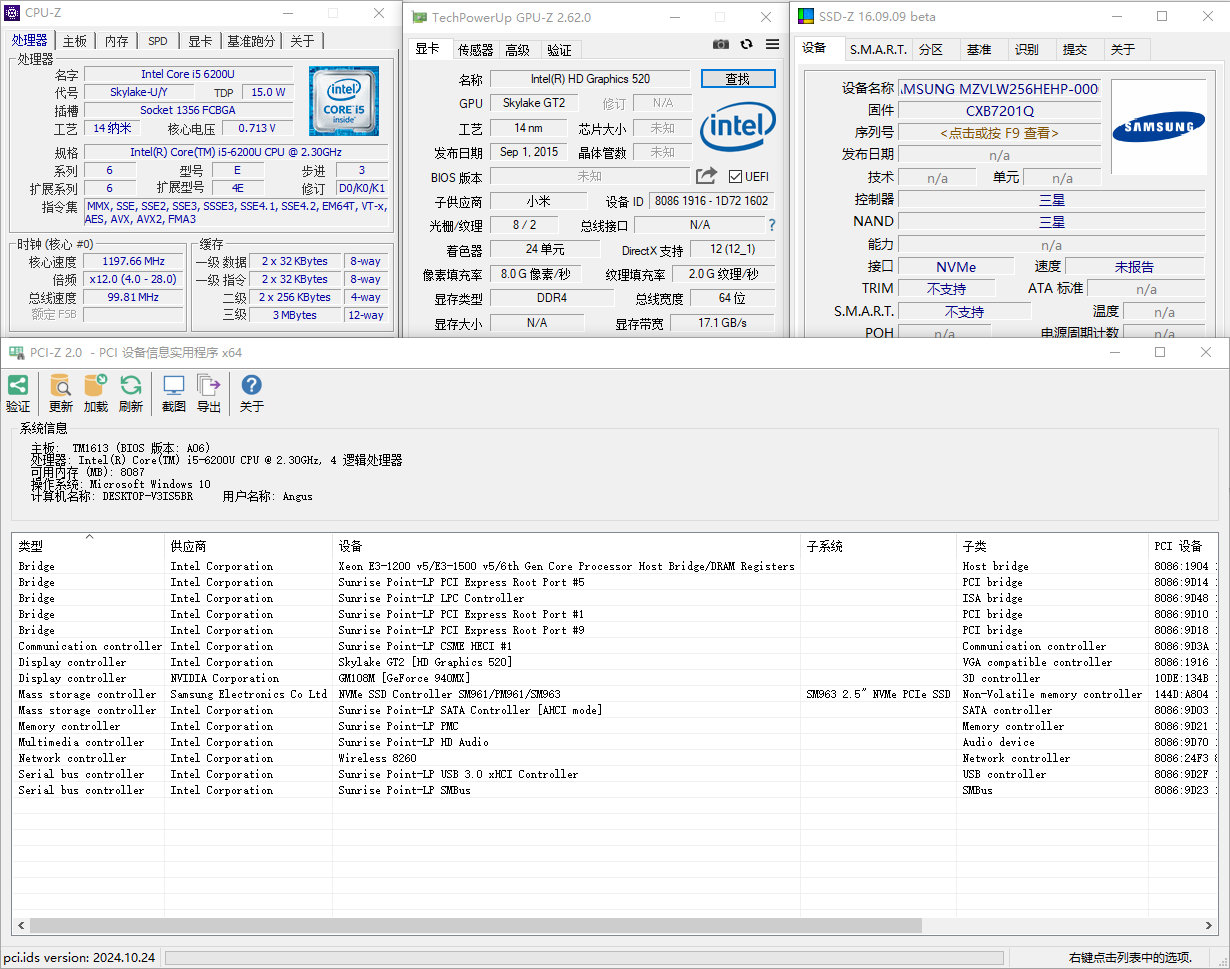Open the 验证 tab in GPU-Z
This screenshot has width=1230, height=969.
[x=560, y=50]
